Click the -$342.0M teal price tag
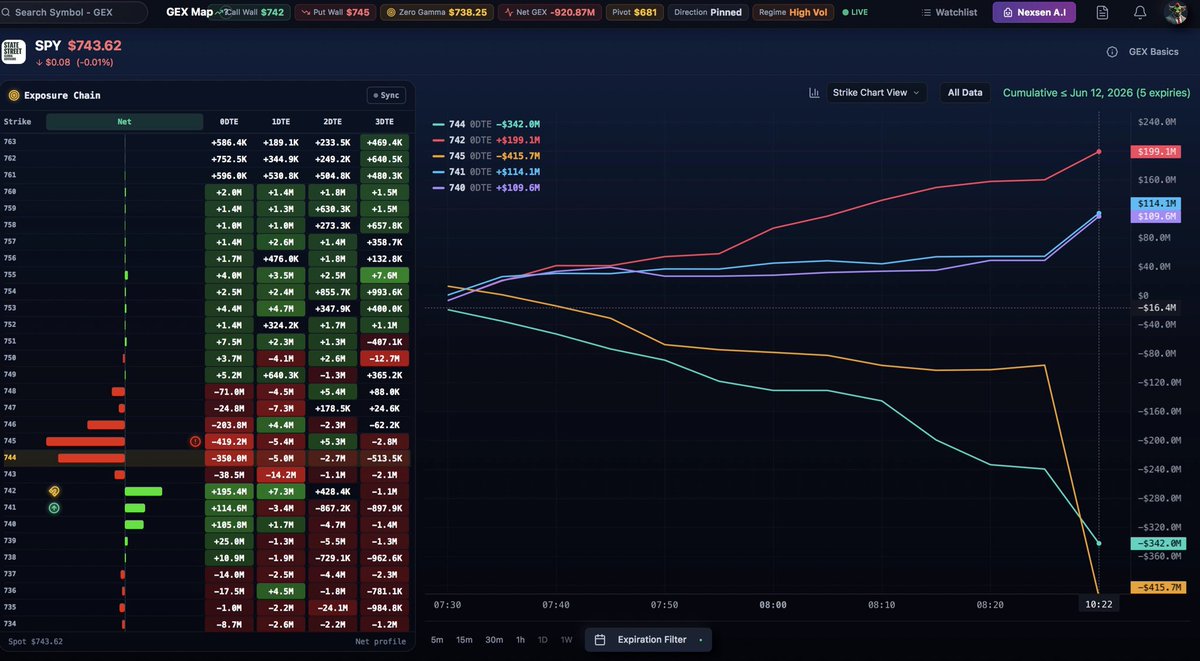 (x=1156, y=543)
